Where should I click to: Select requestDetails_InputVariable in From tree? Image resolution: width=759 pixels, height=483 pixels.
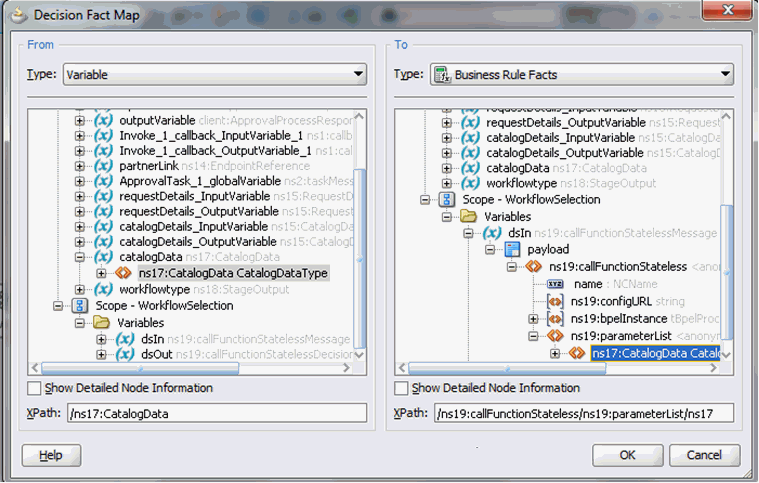click(195, 196)
